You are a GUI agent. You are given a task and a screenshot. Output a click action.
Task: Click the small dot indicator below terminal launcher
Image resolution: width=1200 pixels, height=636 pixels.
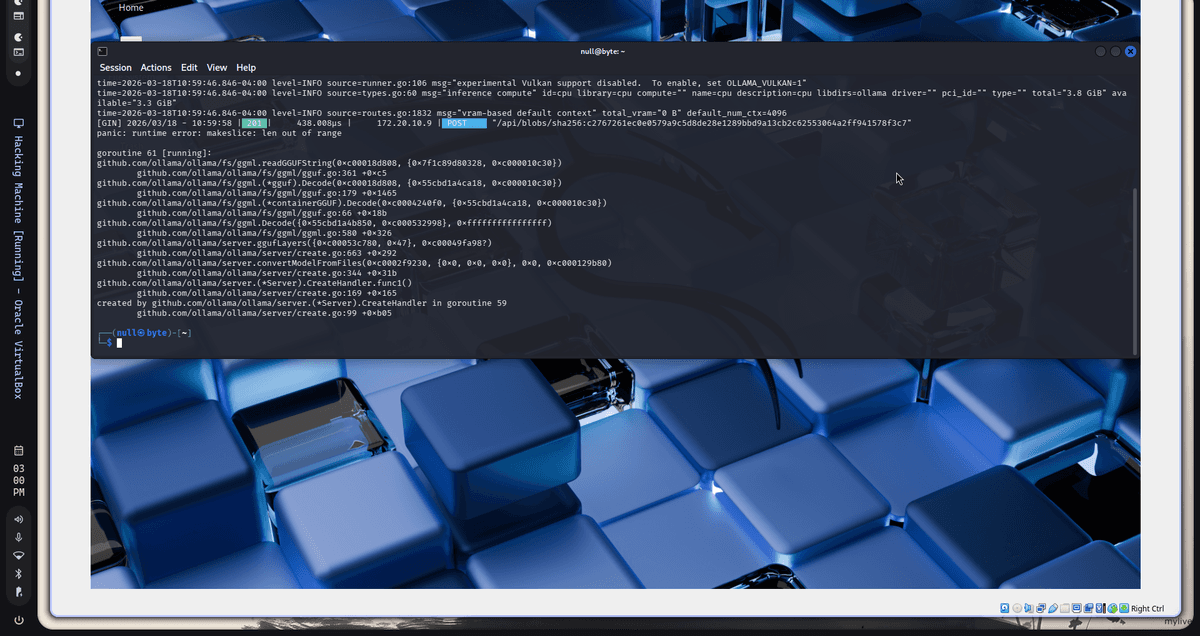point(18,73)
